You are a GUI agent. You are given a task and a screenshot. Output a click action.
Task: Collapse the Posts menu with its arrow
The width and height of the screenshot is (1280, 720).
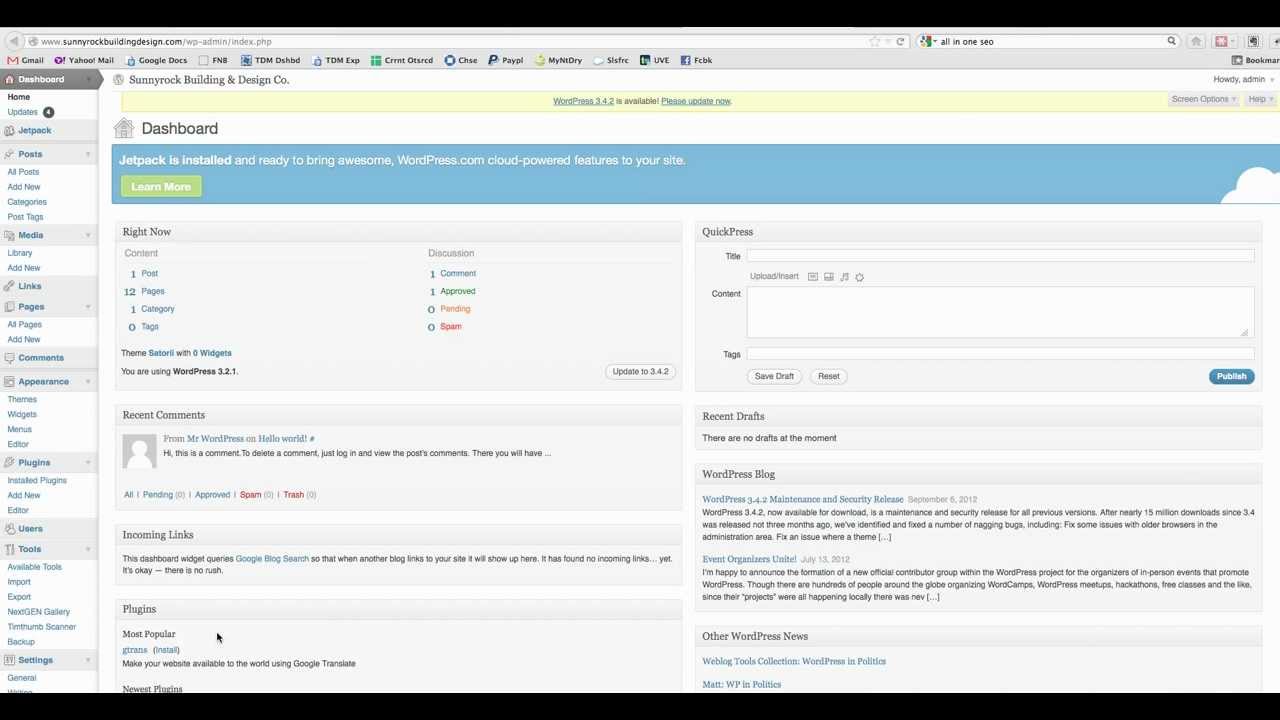[x=88, y=154]
